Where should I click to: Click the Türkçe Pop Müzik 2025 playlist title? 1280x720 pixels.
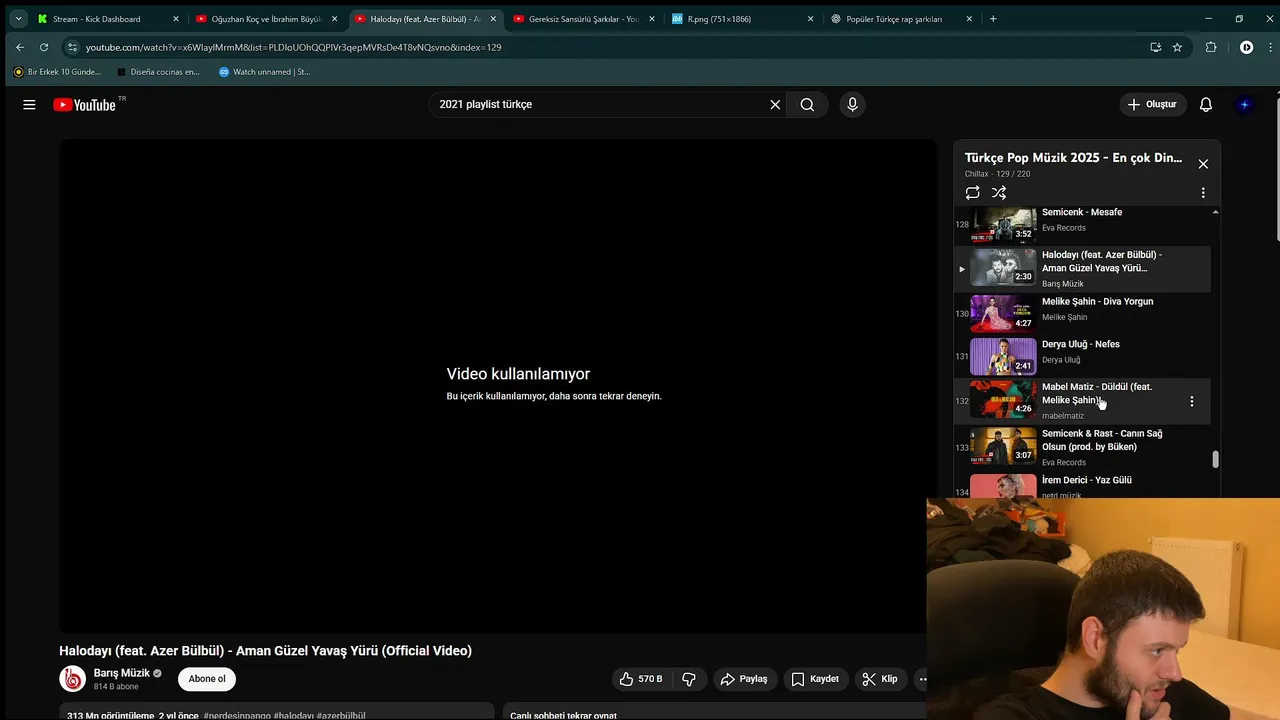tap(1073, 158)
